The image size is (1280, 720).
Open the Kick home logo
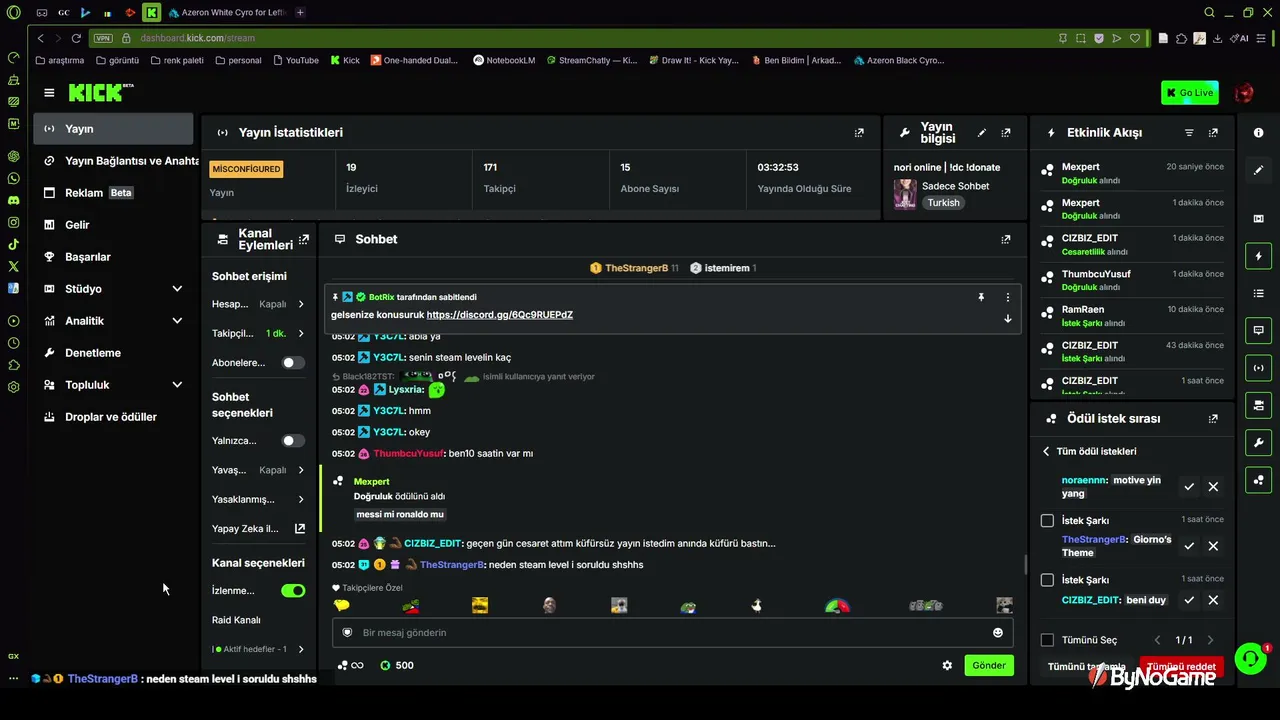100,93
